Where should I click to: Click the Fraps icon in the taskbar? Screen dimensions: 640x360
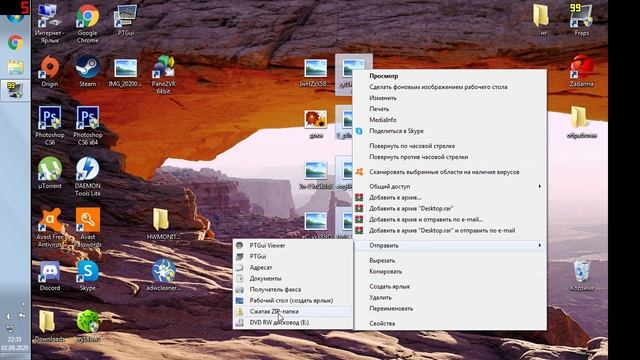pos(15,90)
